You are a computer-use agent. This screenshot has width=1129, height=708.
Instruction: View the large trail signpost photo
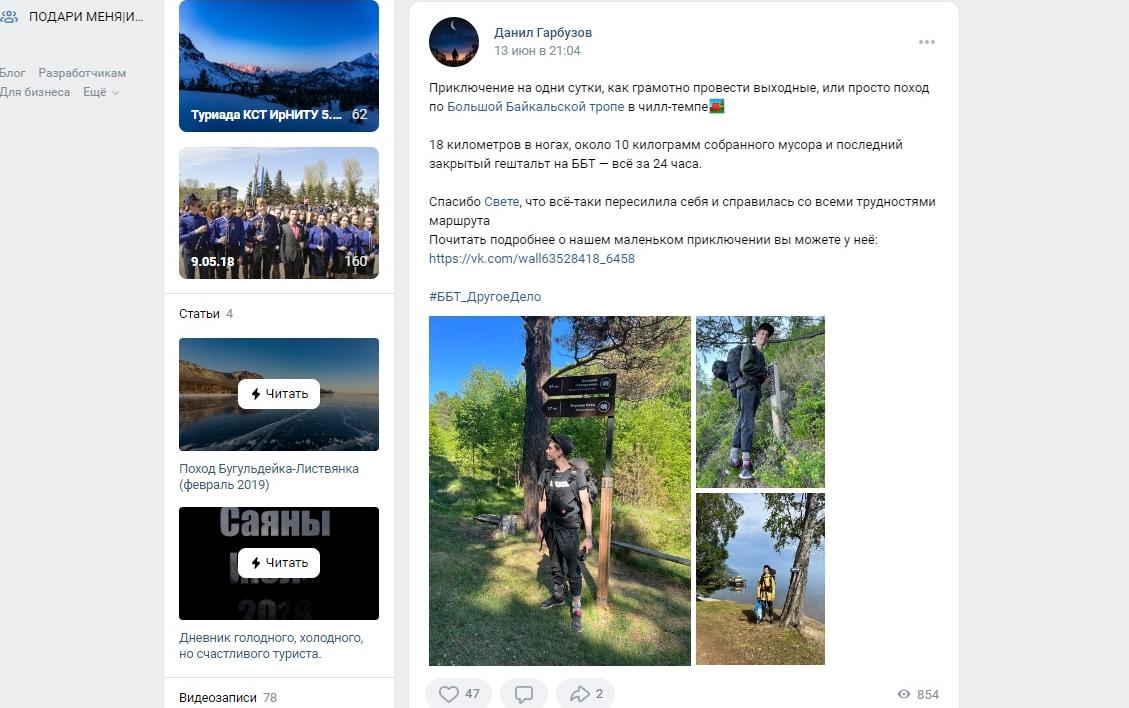pyautogui.click(x=559, y=490)
